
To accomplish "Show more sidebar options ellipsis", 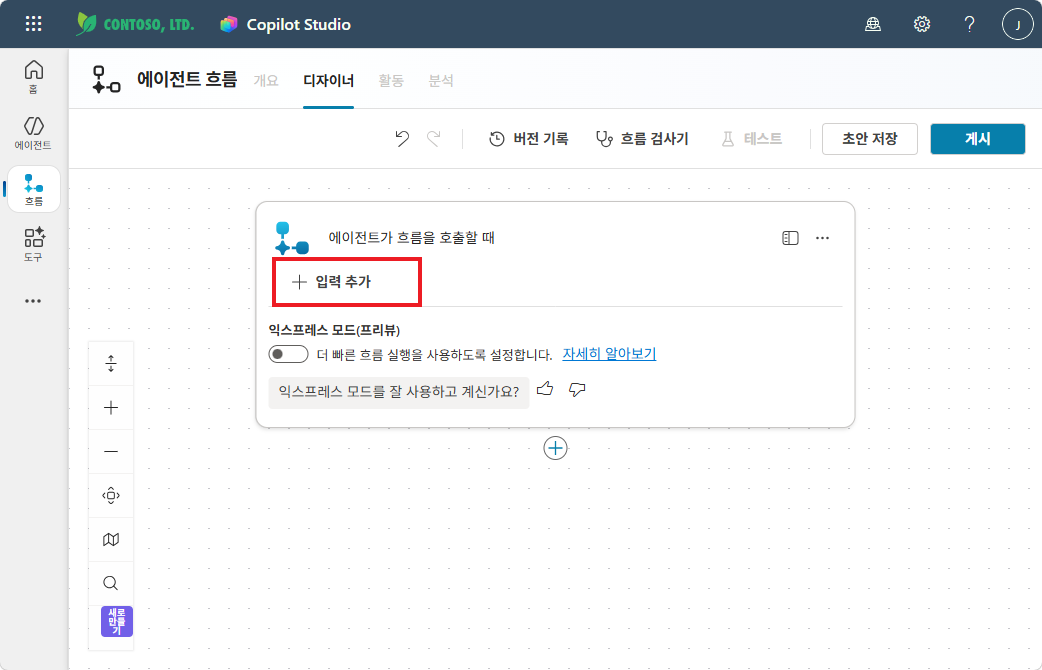I will point(33,301).
